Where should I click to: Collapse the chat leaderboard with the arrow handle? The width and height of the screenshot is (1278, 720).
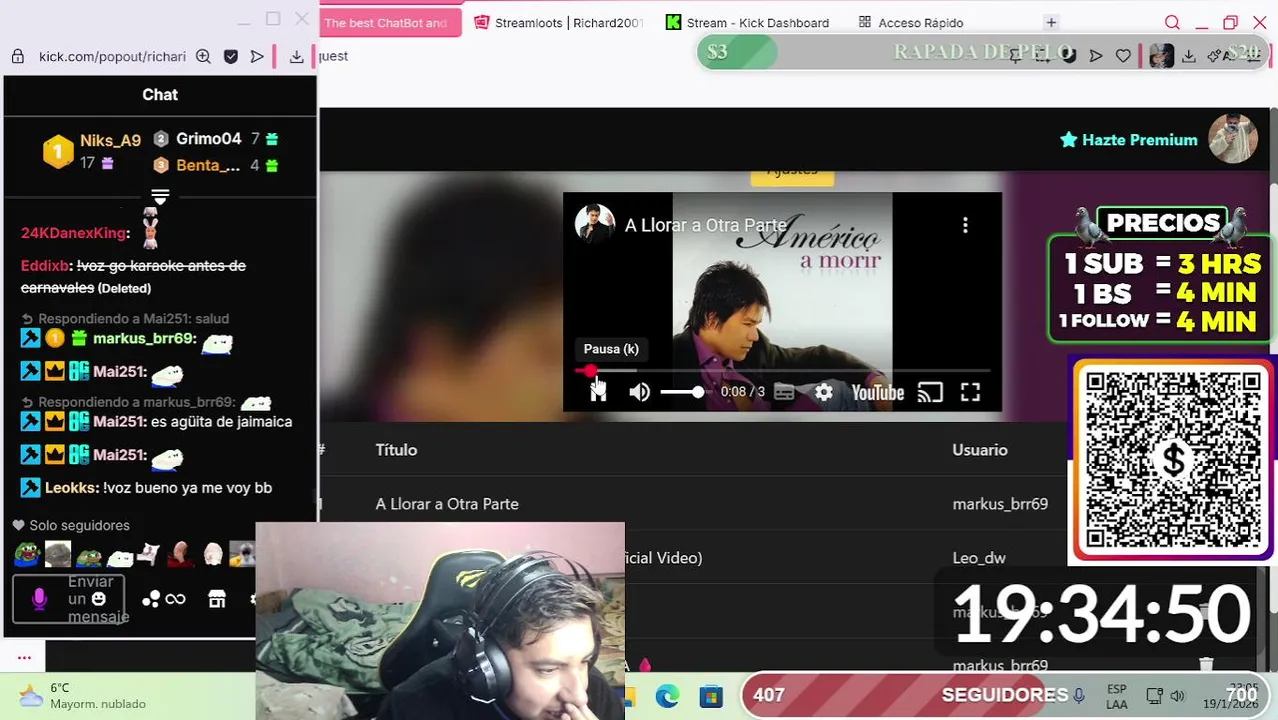pyautogui.click(x=160, y=196)
